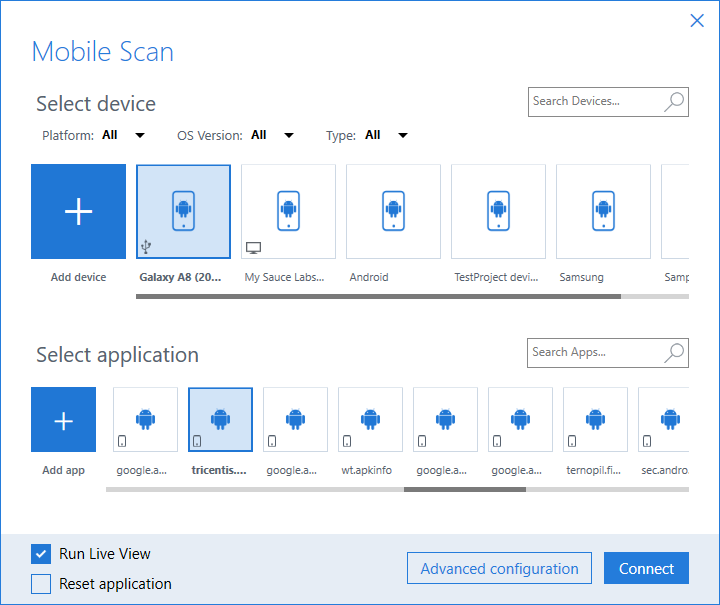Choose the TestProject device tile

click(498, 211)
